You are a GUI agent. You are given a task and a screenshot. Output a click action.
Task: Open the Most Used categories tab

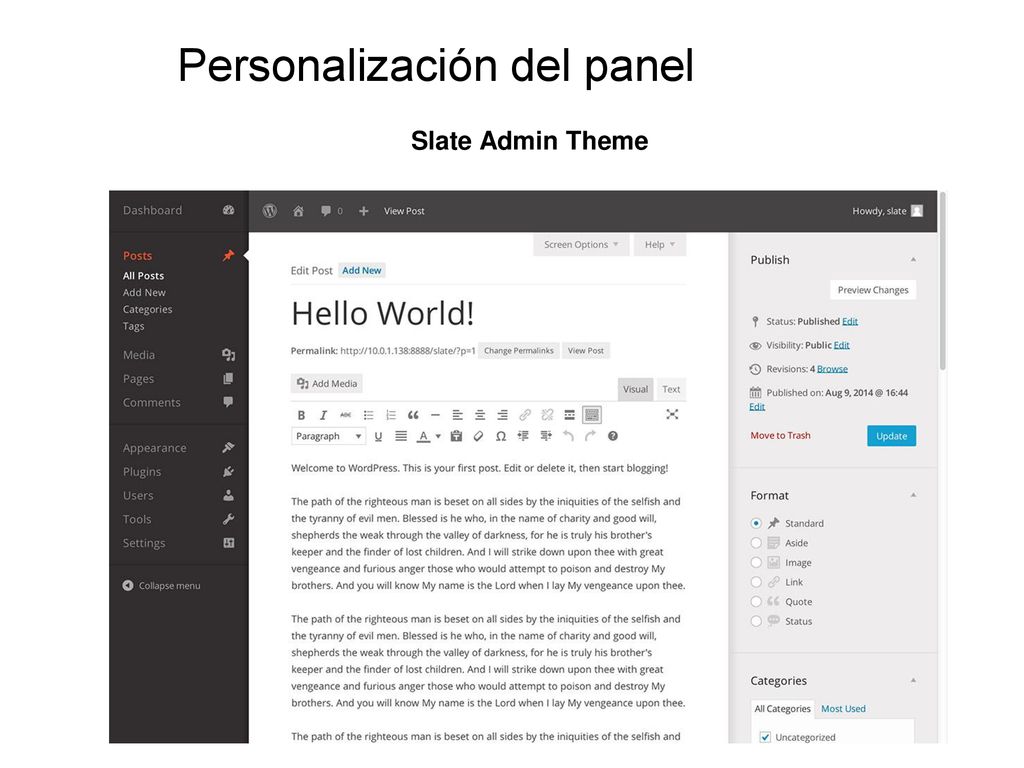[x=843, y=709]
